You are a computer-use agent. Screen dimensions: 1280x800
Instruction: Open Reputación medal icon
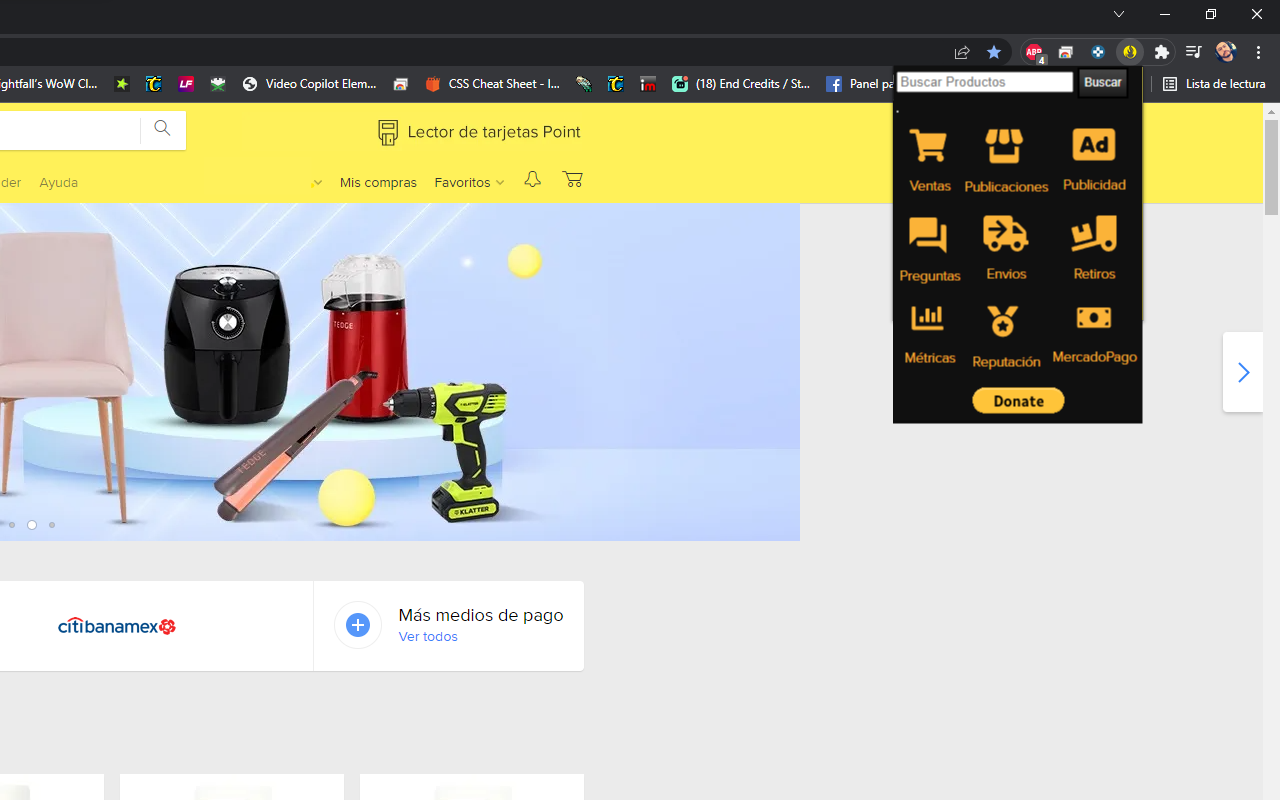click(1003, 321)
